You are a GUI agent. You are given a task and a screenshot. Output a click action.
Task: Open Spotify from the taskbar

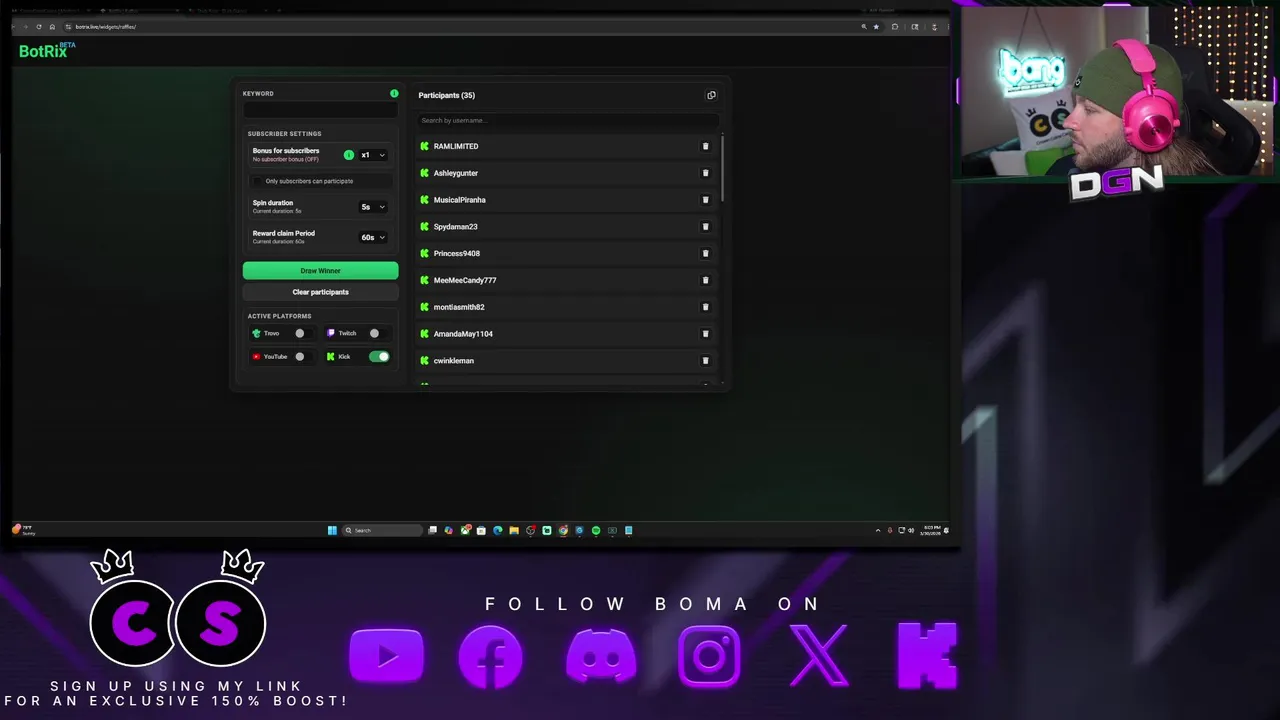click(596, 530)
